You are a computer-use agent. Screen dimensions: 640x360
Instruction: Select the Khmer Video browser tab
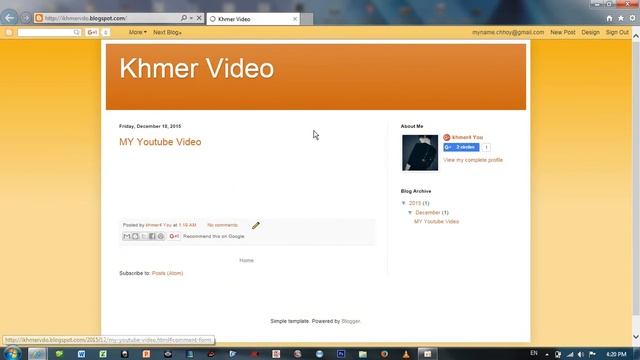point(253,19)
